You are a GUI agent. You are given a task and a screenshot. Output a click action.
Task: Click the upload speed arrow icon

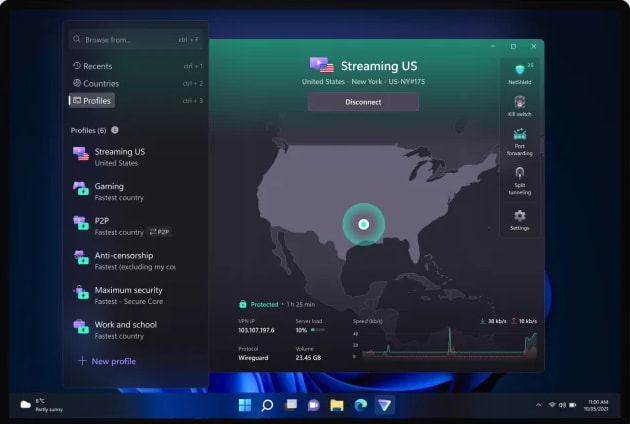(513, 321)
